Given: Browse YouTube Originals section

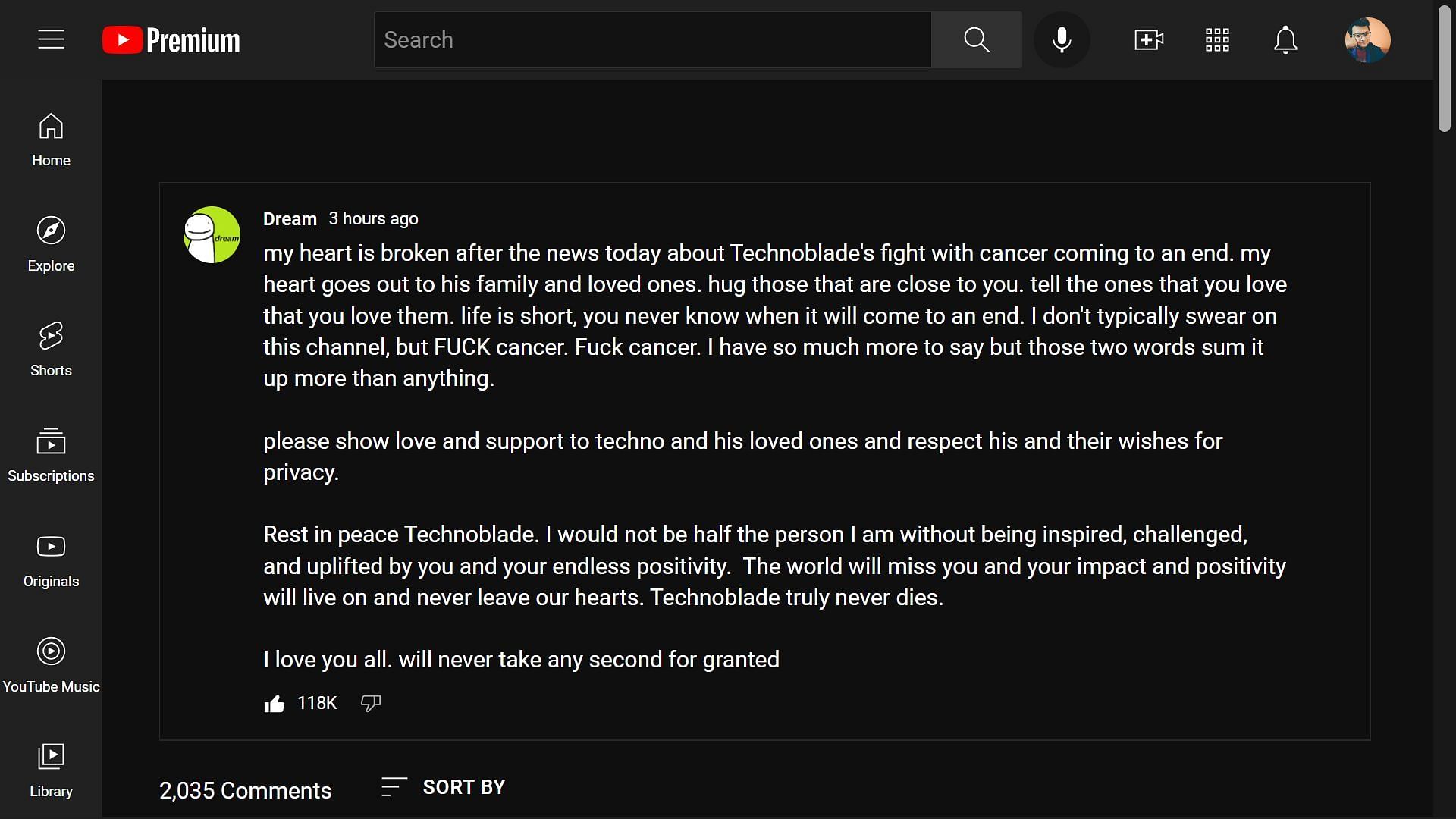Looking at the screenshot, I should (x=51, y=560).
